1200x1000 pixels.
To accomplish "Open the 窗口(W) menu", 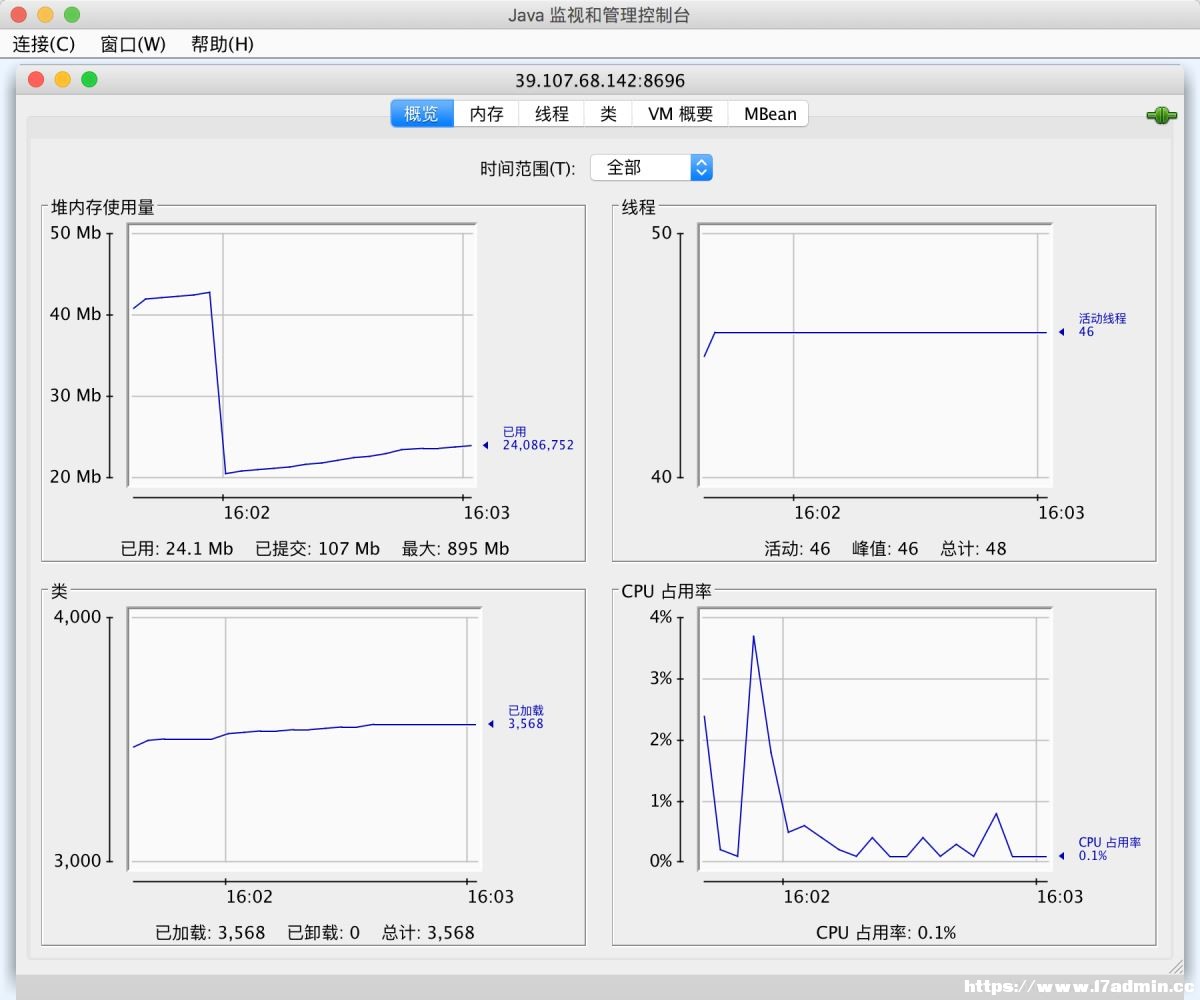I will point(133,44).
